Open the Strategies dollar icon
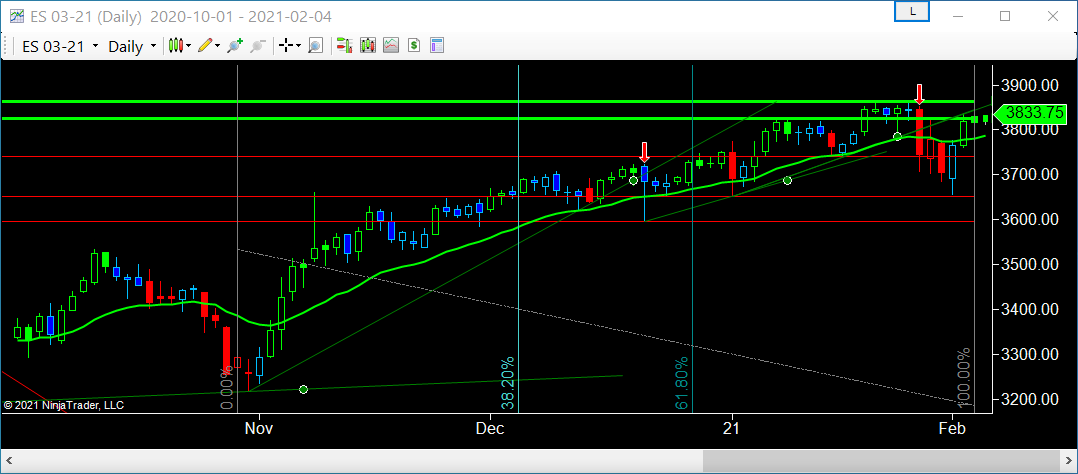The width and height of the screenshot is (1078, 474). [x=413, y=46]
